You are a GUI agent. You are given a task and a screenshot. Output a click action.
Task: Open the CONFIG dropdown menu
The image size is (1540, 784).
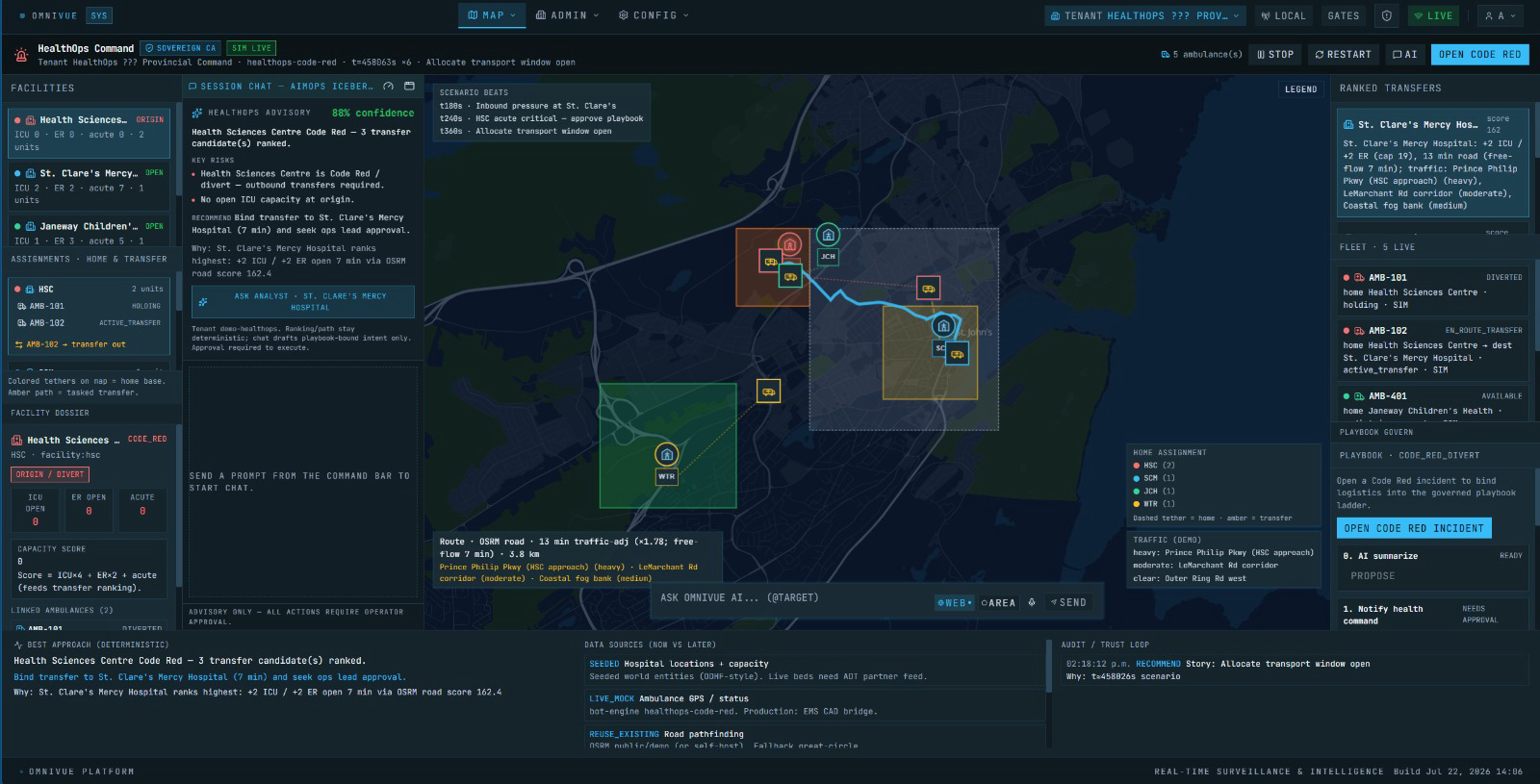(654, 15)
